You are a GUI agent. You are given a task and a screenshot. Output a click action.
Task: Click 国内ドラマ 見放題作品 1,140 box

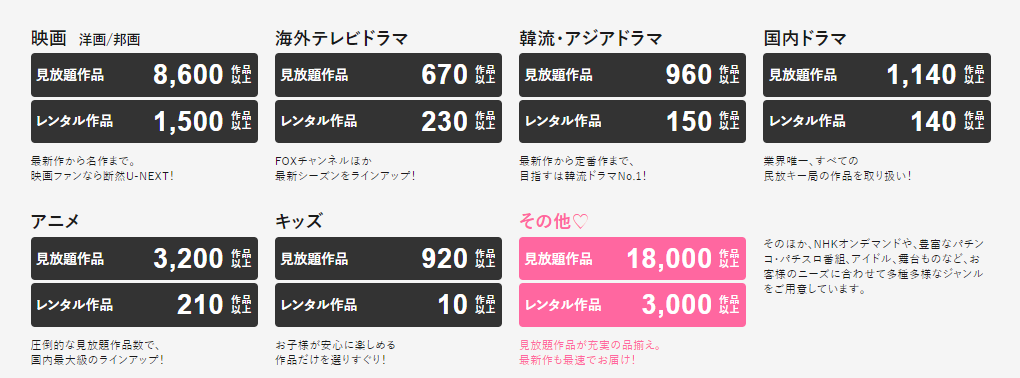point(877,75)
